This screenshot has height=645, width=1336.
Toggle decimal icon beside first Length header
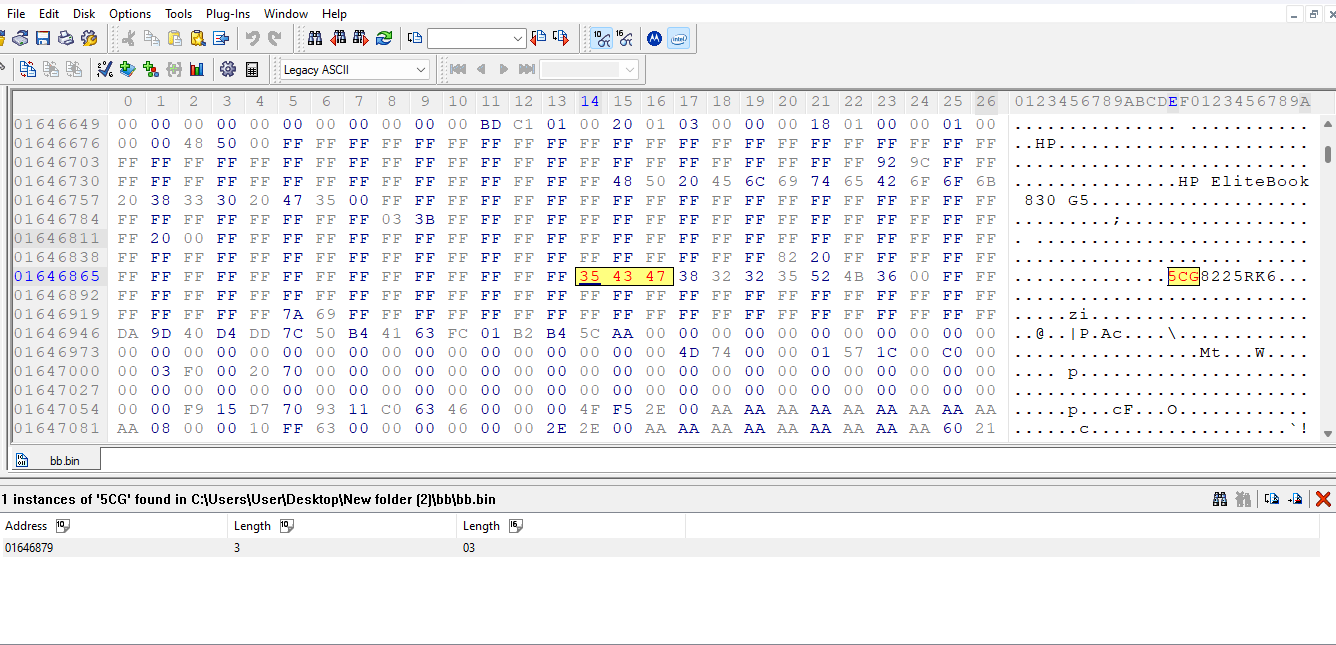tap(287, 526)
